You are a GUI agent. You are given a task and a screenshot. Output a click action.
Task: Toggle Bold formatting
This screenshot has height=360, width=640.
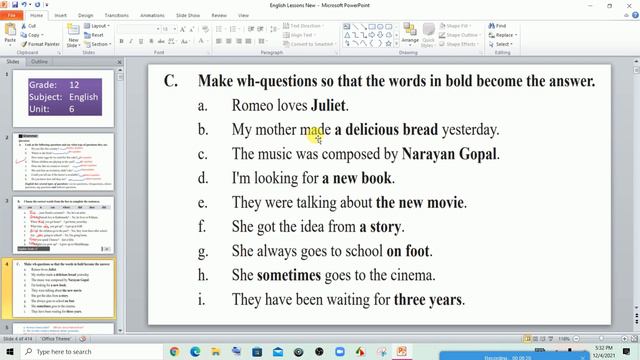[x=121, y=41]
